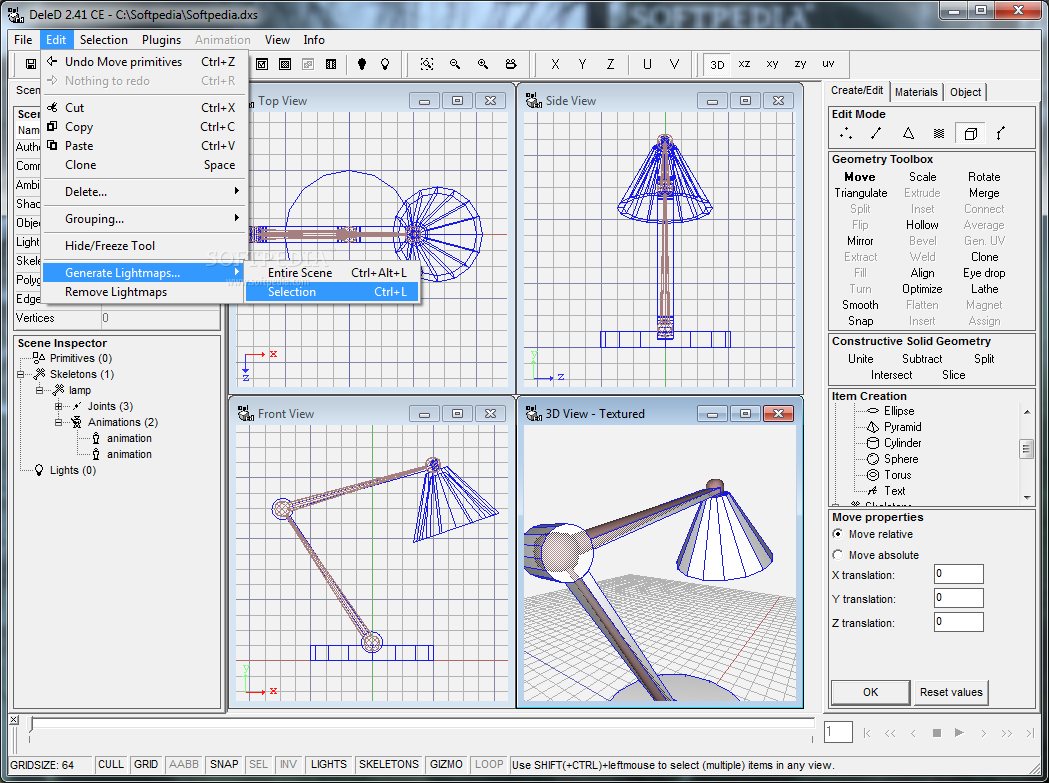The image size is (1049, 783).
Task: Toggle GRID in status bar
Action: (x=146, y=764)
